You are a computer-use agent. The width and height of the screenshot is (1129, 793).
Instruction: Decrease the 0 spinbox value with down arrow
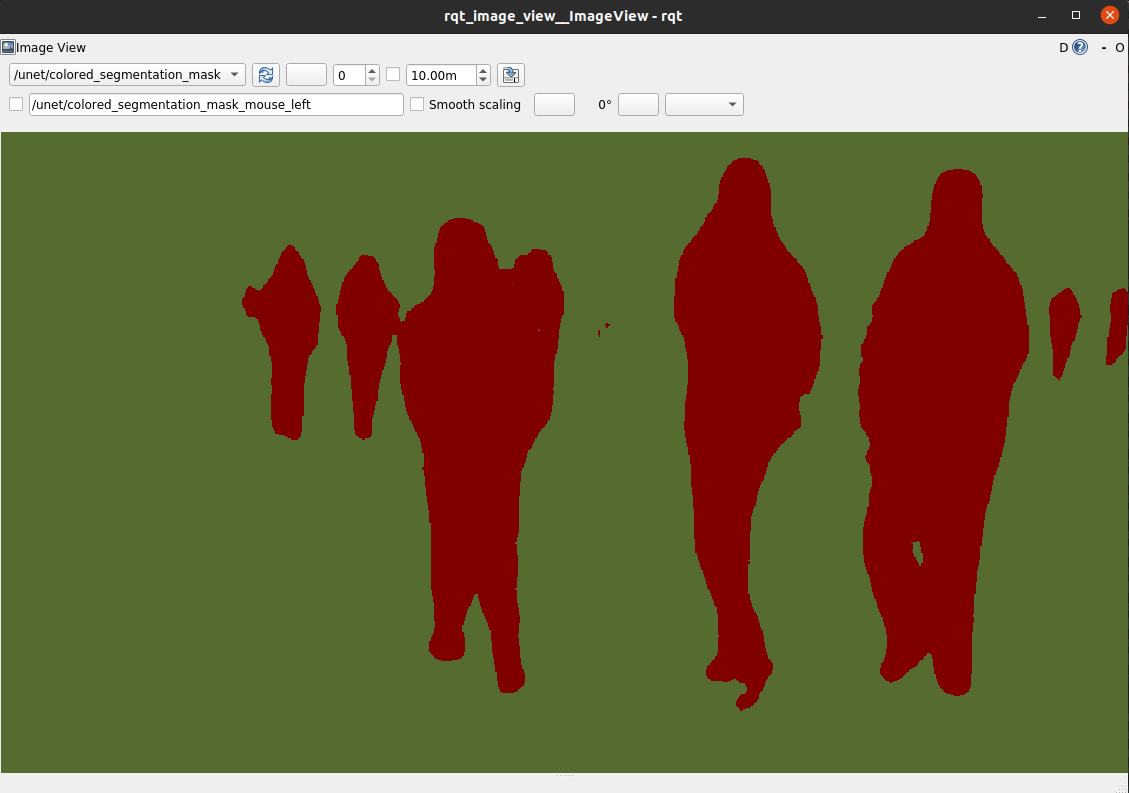pos(372,80)
